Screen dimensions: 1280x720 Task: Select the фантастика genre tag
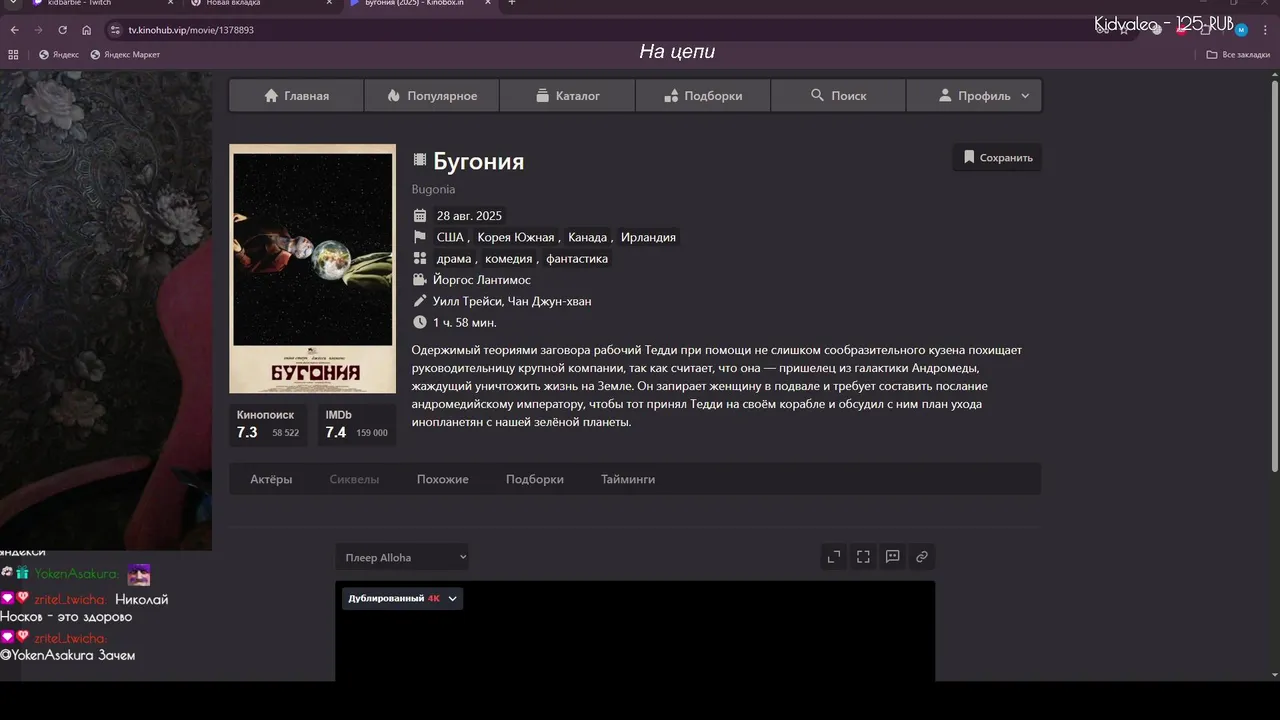click(x=577, y=259)
